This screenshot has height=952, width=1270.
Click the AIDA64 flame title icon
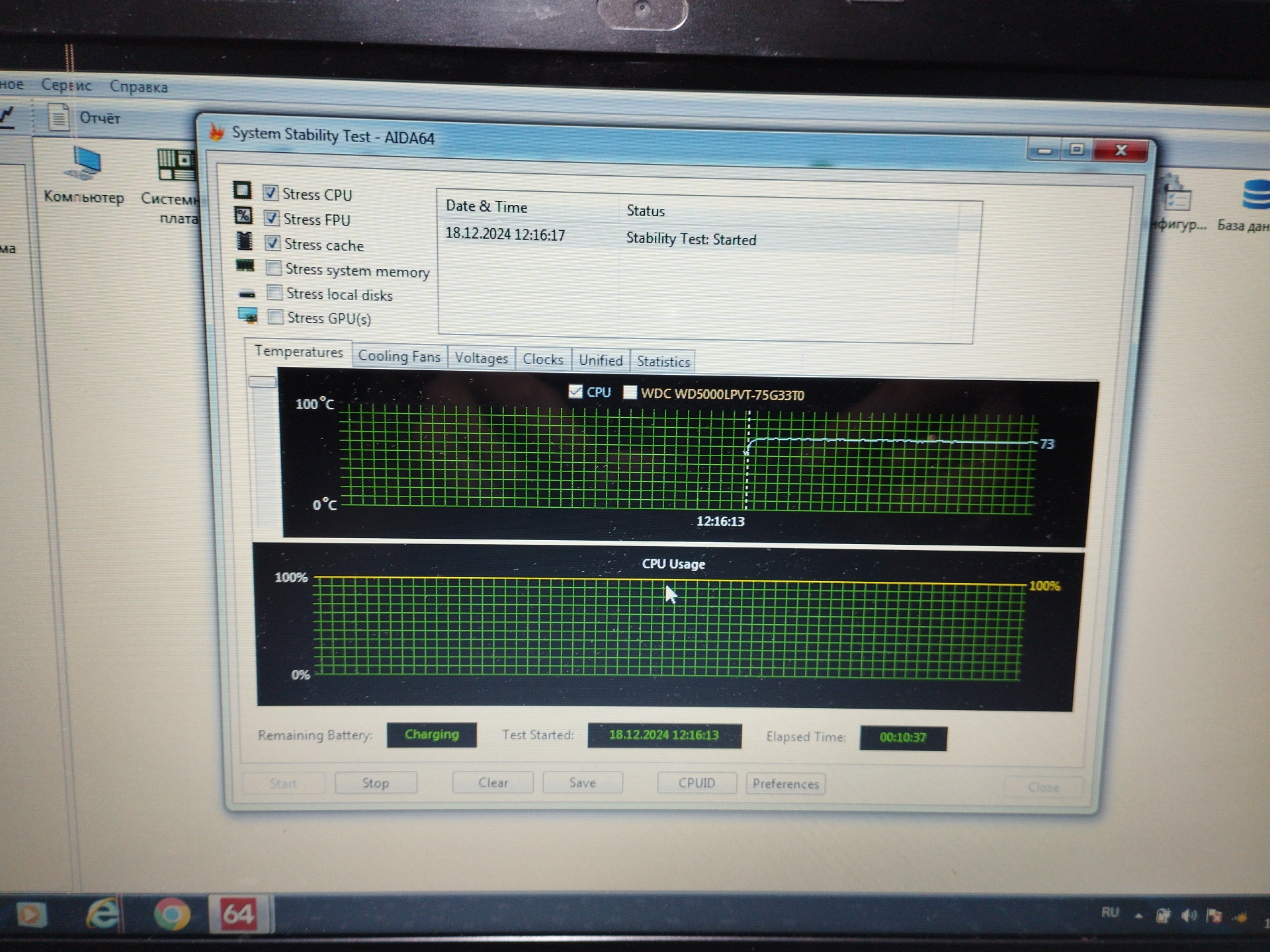[x=216, y=132]
